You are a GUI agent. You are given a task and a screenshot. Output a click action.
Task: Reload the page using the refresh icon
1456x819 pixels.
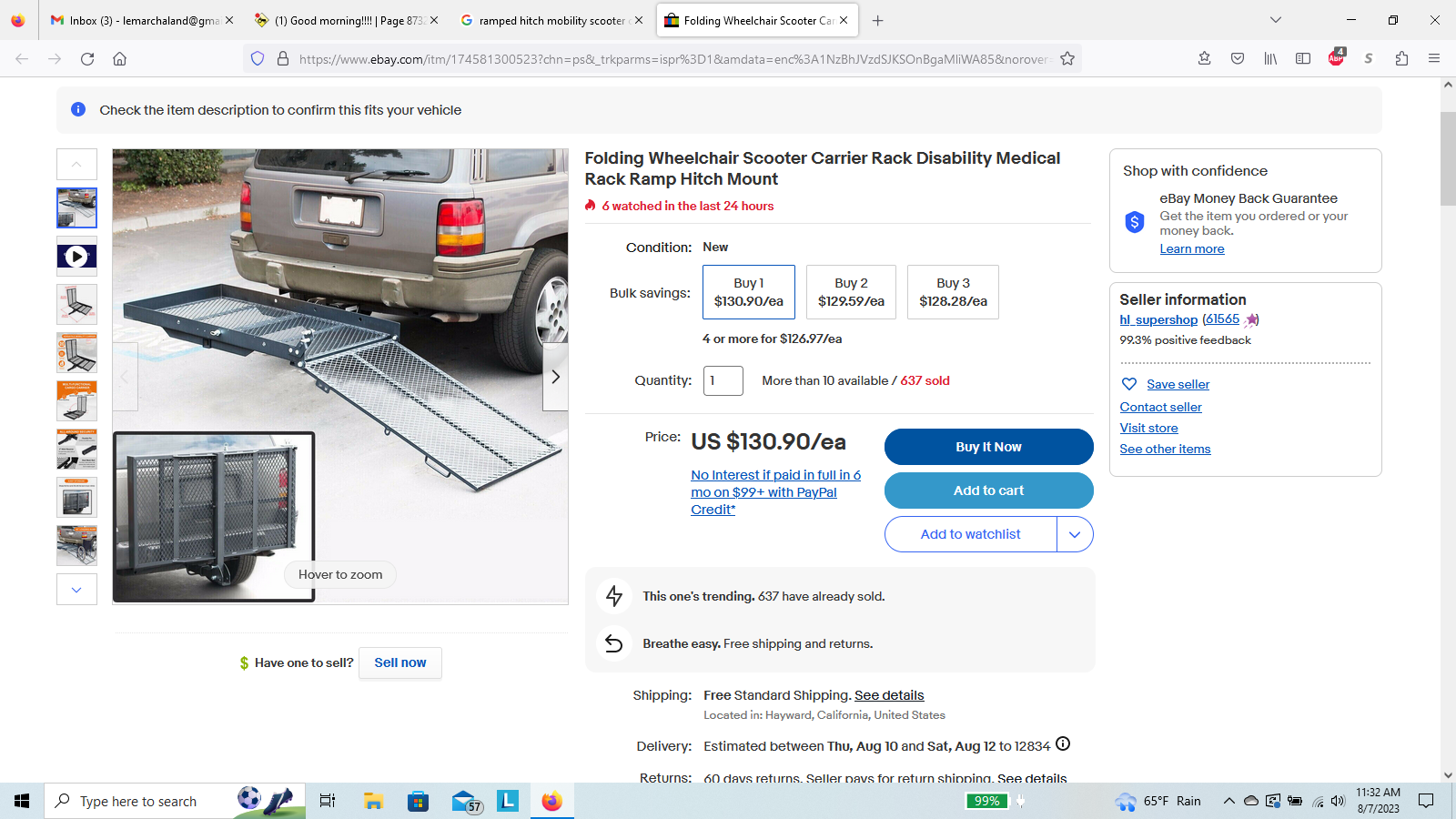pos(87,58)
